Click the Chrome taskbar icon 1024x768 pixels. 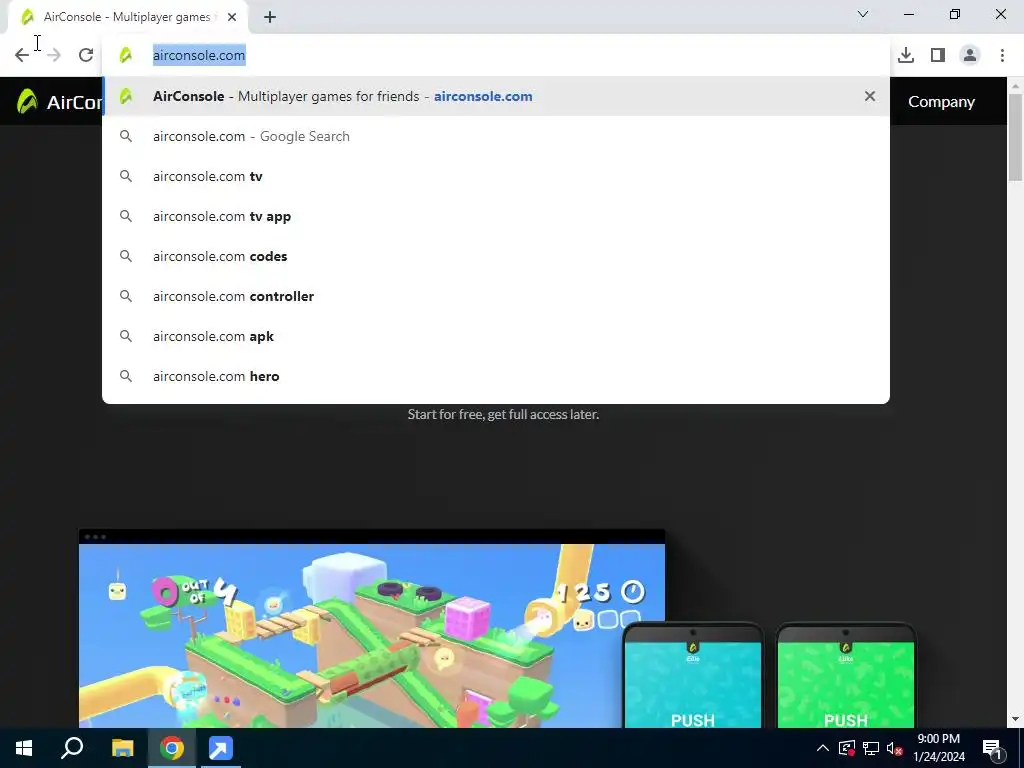coord(172,748)
